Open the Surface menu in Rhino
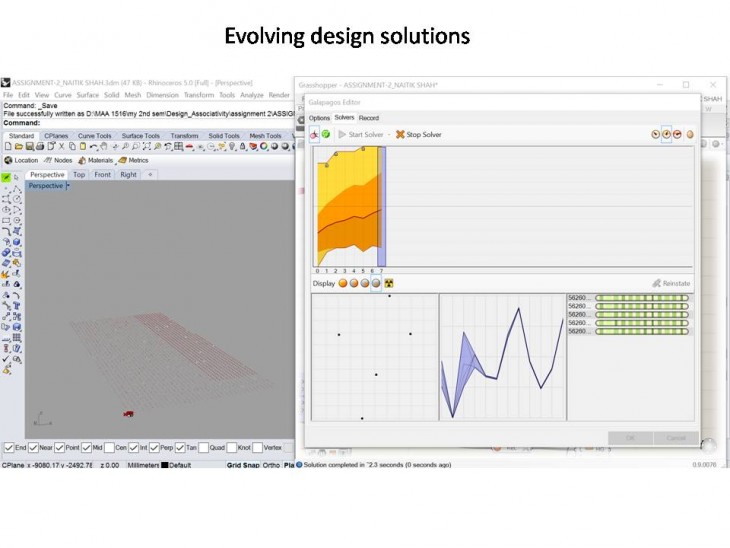The width and height of the screenshot is (730, 548). point(88,95)
